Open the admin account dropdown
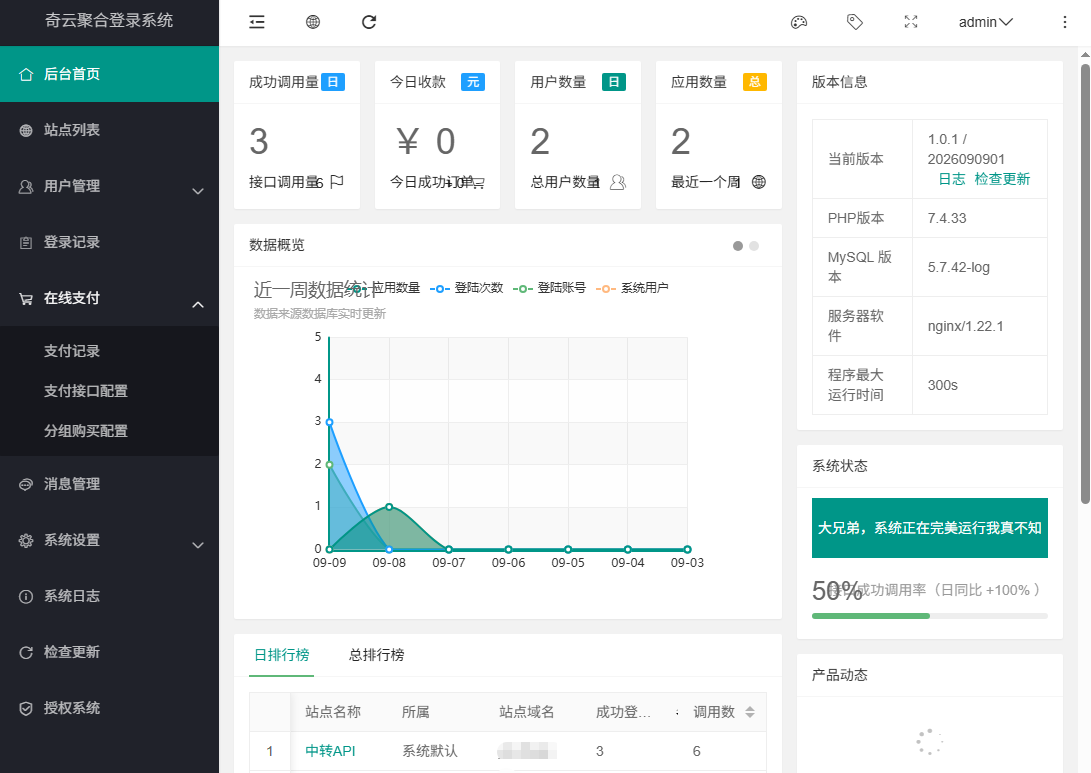The width and height of the screenshot is (1091, 773). coord(985,22)
